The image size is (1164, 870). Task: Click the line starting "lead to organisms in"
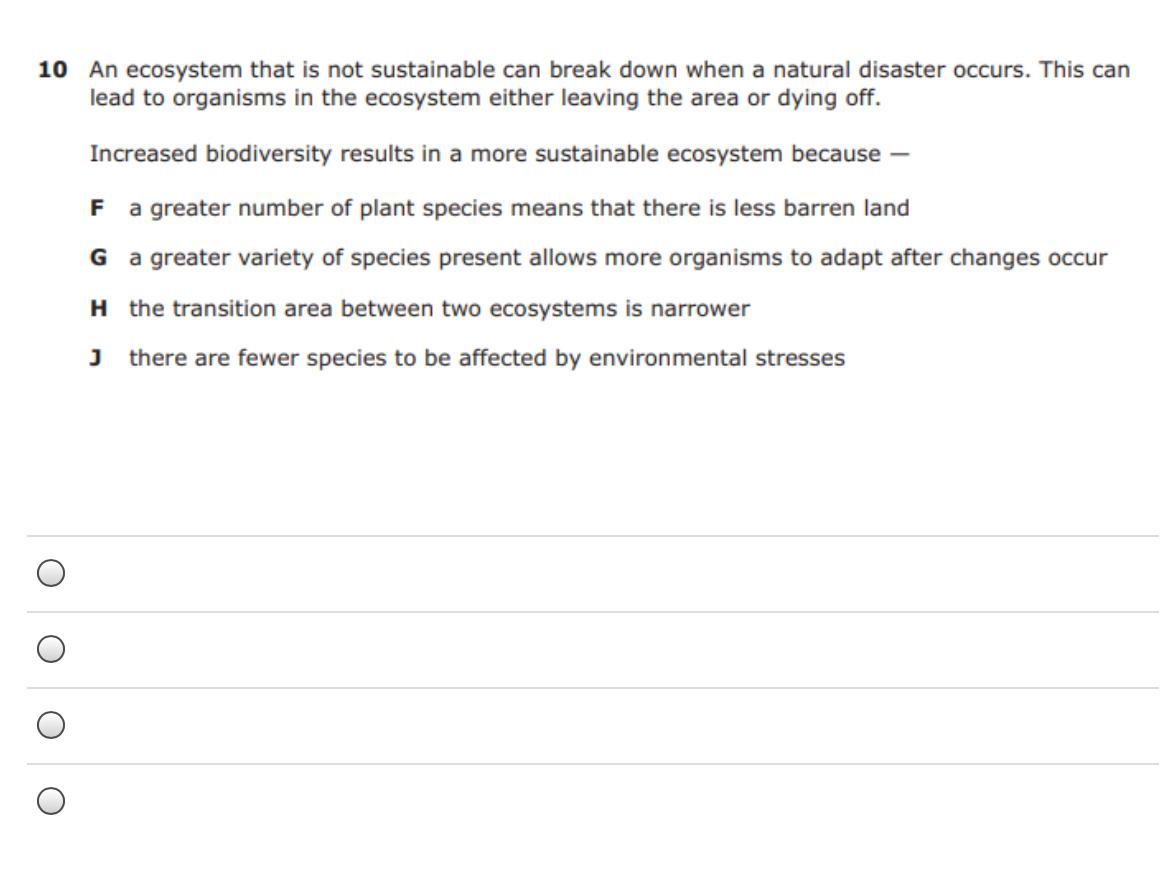[x=485, y=98]
